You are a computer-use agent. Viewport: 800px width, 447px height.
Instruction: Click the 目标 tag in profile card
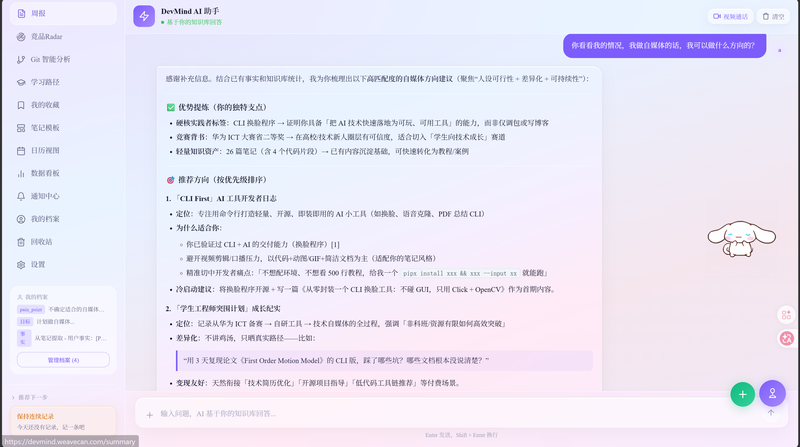(25, 321)
